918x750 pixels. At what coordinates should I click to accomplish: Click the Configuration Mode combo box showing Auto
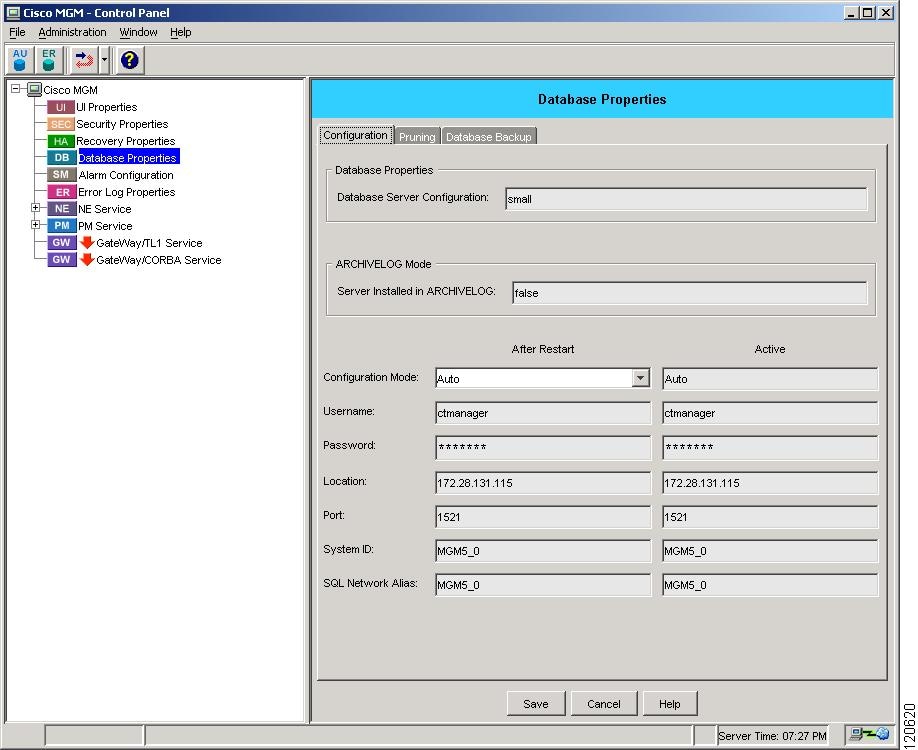click(542, 378)
